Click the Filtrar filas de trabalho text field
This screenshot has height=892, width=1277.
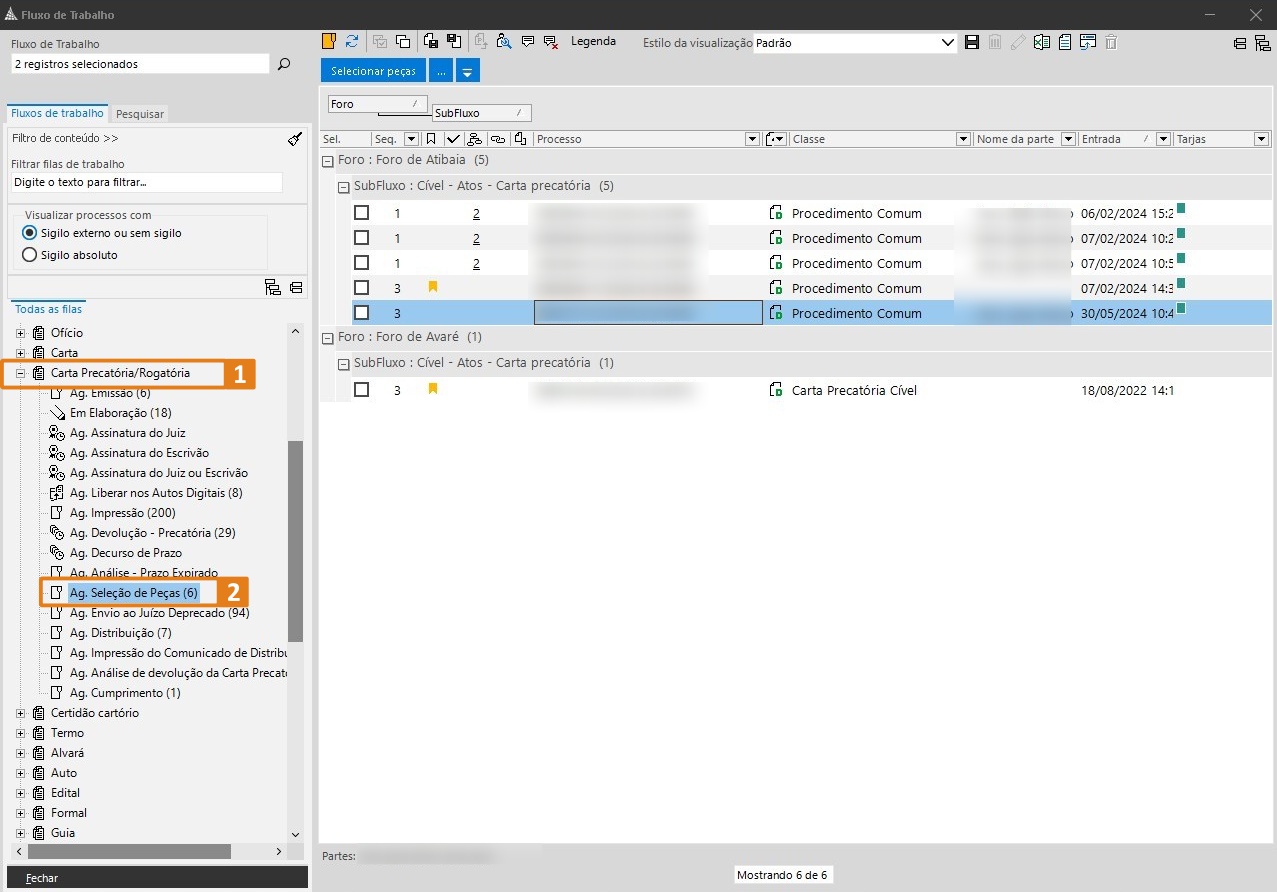[x=146, y=183]
